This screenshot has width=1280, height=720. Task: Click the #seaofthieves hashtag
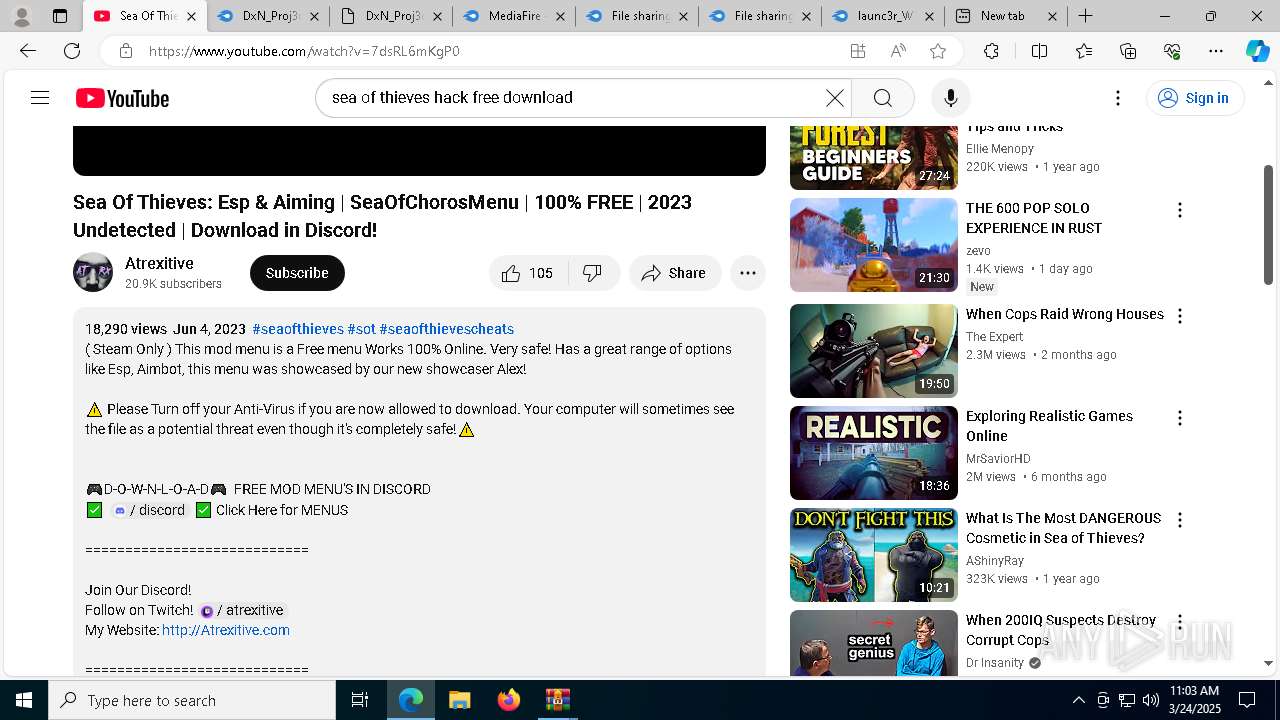click(298, 329)
